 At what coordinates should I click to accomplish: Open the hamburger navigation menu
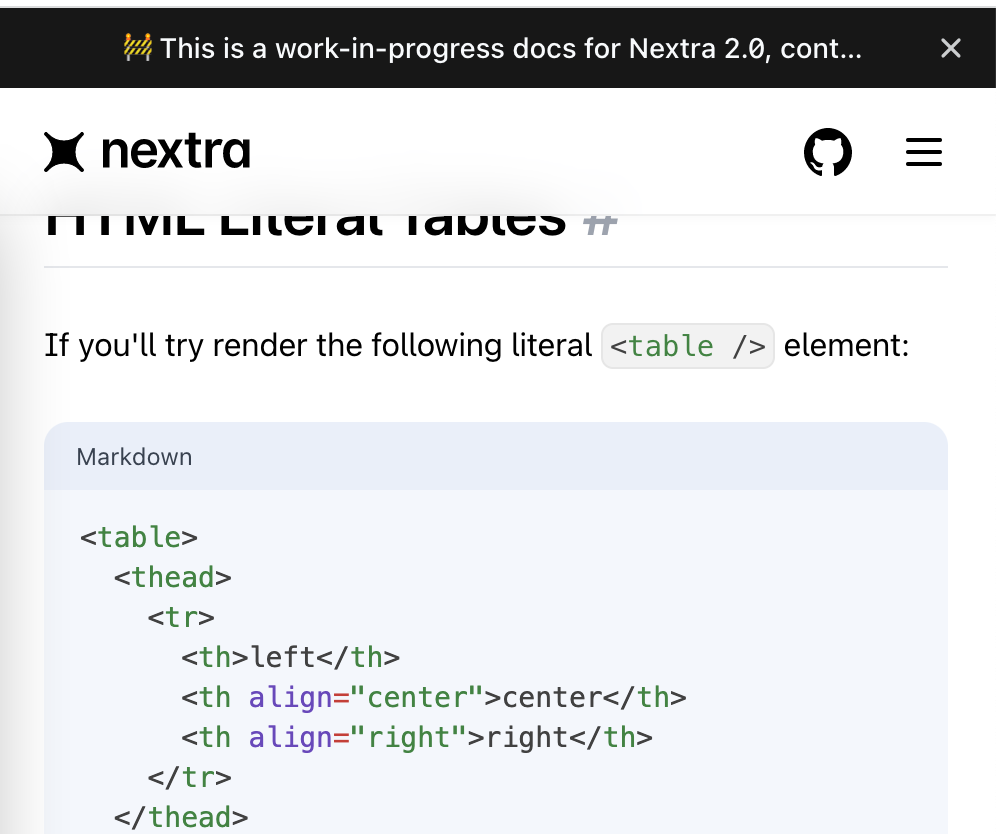923,151
